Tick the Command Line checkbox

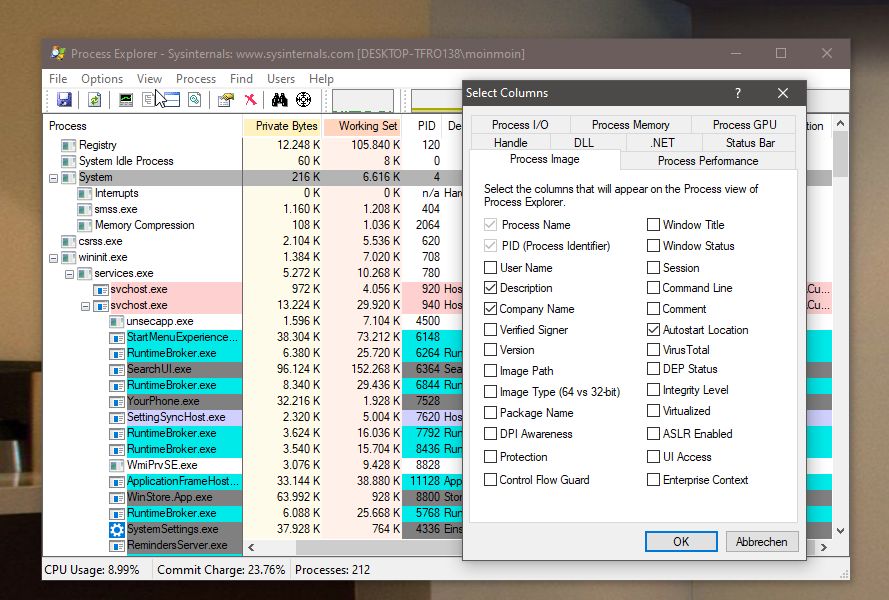[x=653, y=288]
